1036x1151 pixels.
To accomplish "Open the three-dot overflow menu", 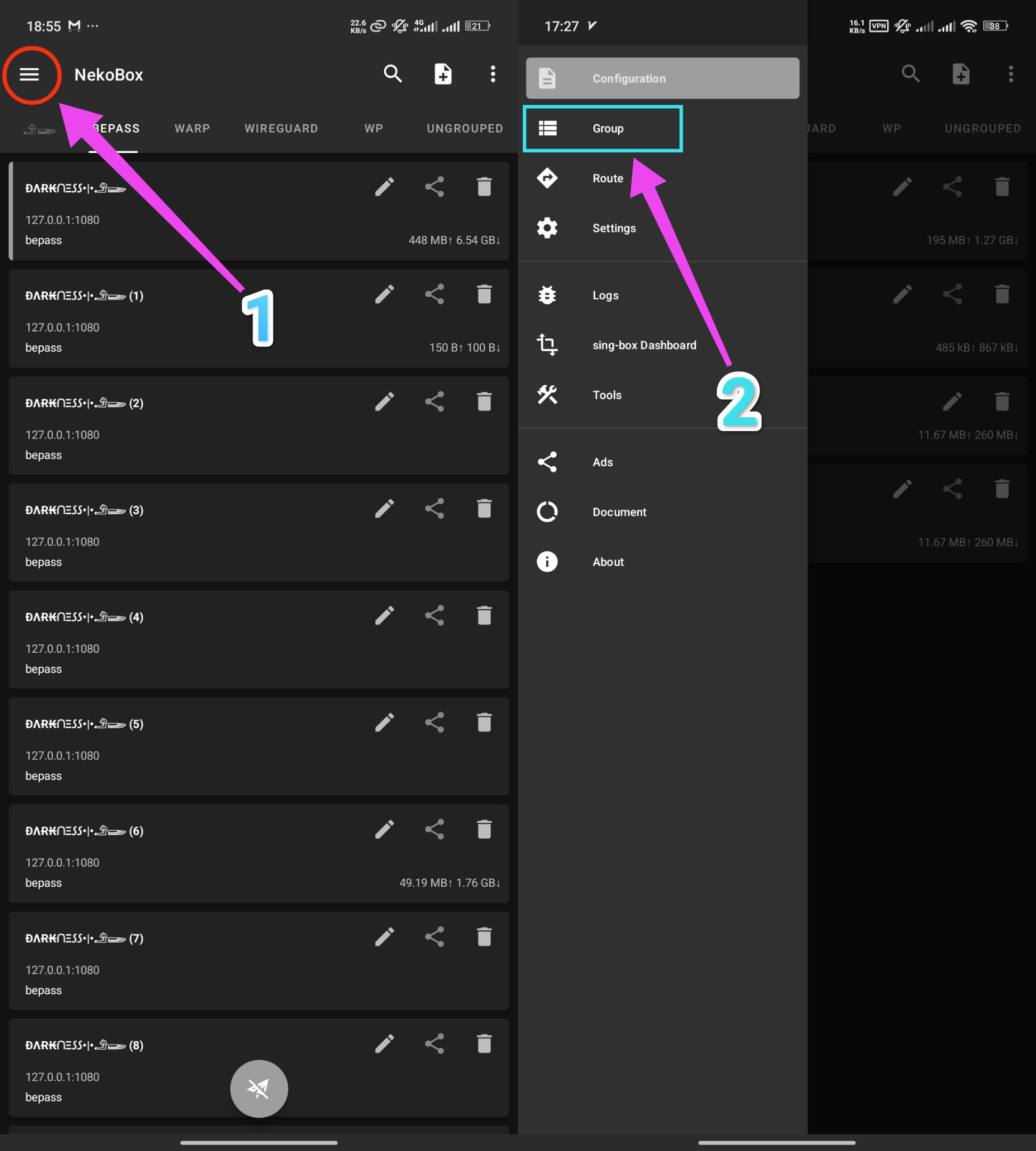I will [x=493, y=74].
